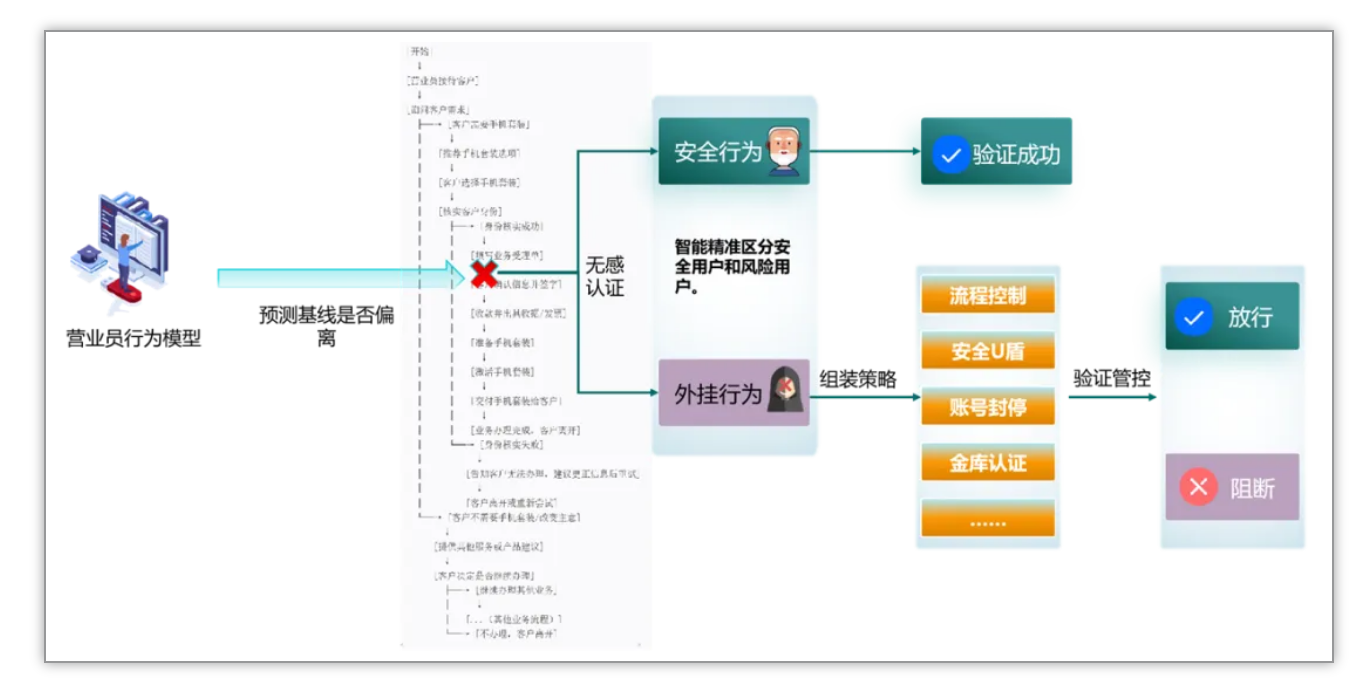Click the red X mark on the flowchart
The width and height of the screenshot is (1361, 696).
point(485,272)
